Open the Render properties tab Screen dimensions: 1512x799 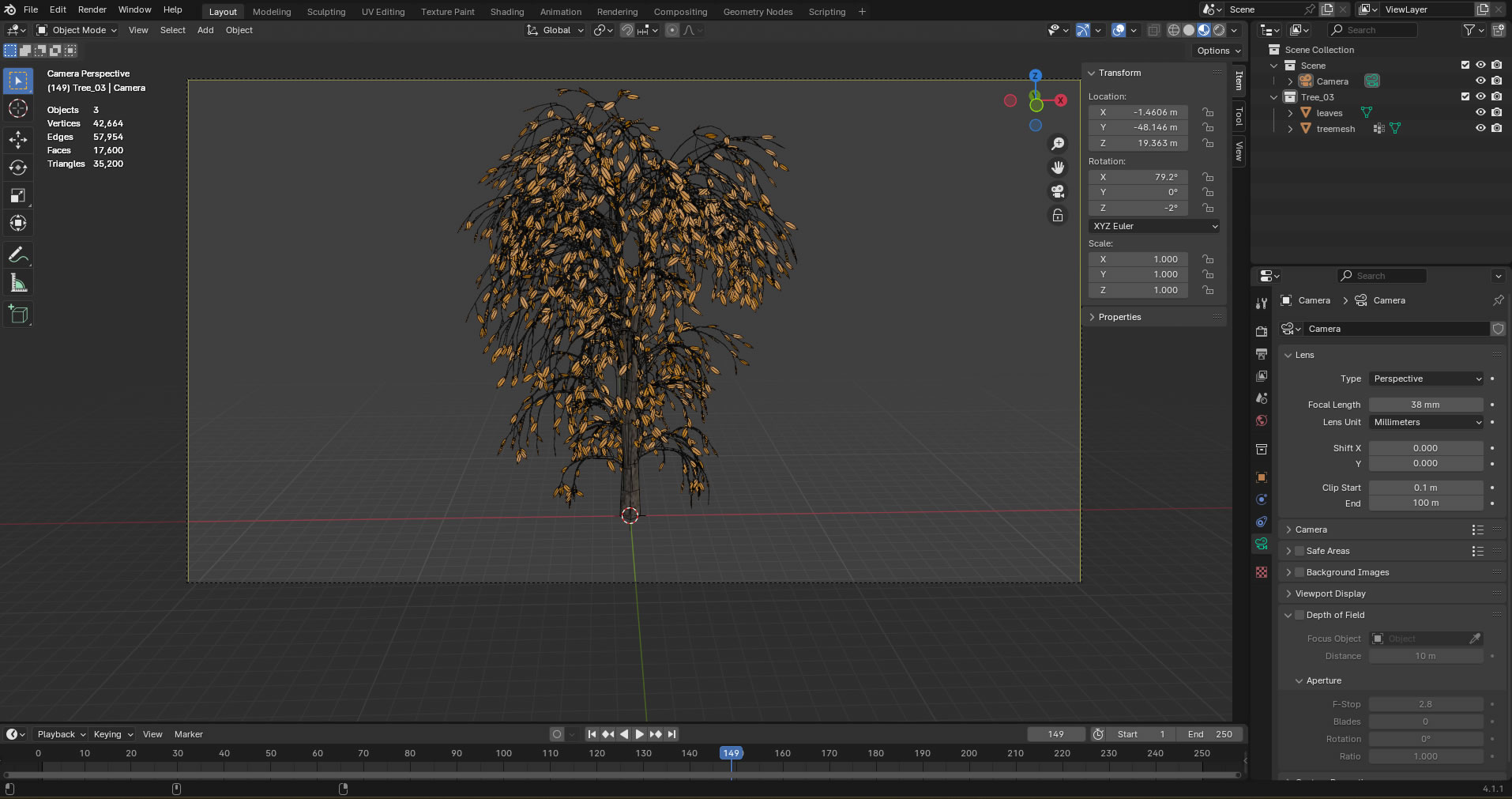[1262, 331]
